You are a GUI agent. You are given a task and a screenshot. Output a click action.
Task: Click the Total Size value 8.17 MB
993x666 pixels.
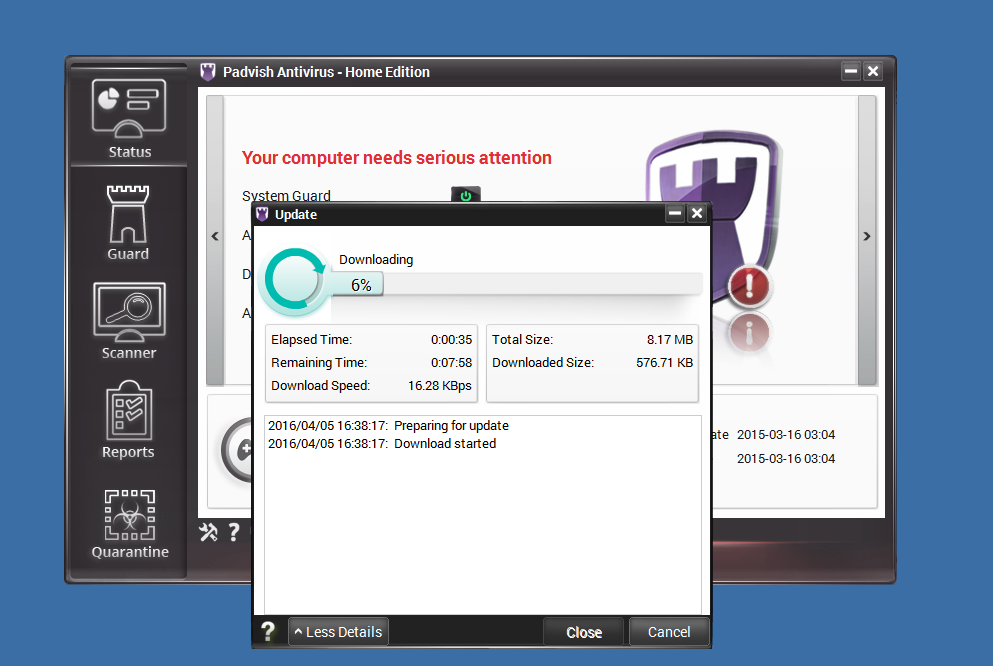[x=670, y=340]
